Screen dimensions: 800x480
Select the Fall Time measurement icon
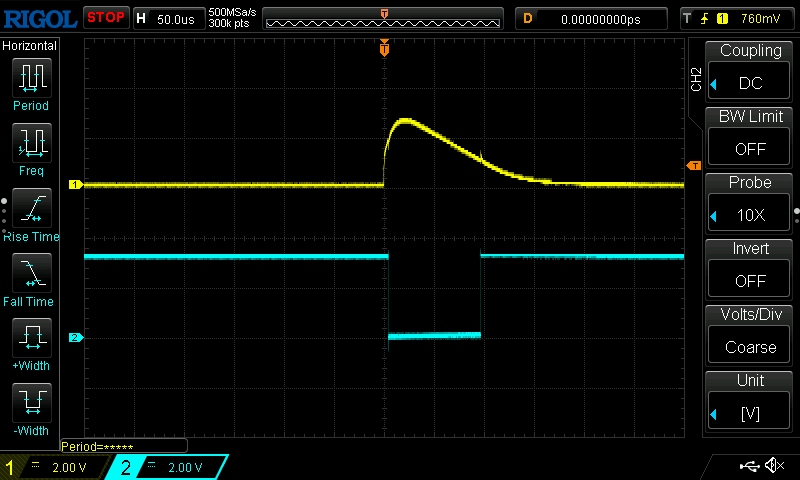pos(31,274)
